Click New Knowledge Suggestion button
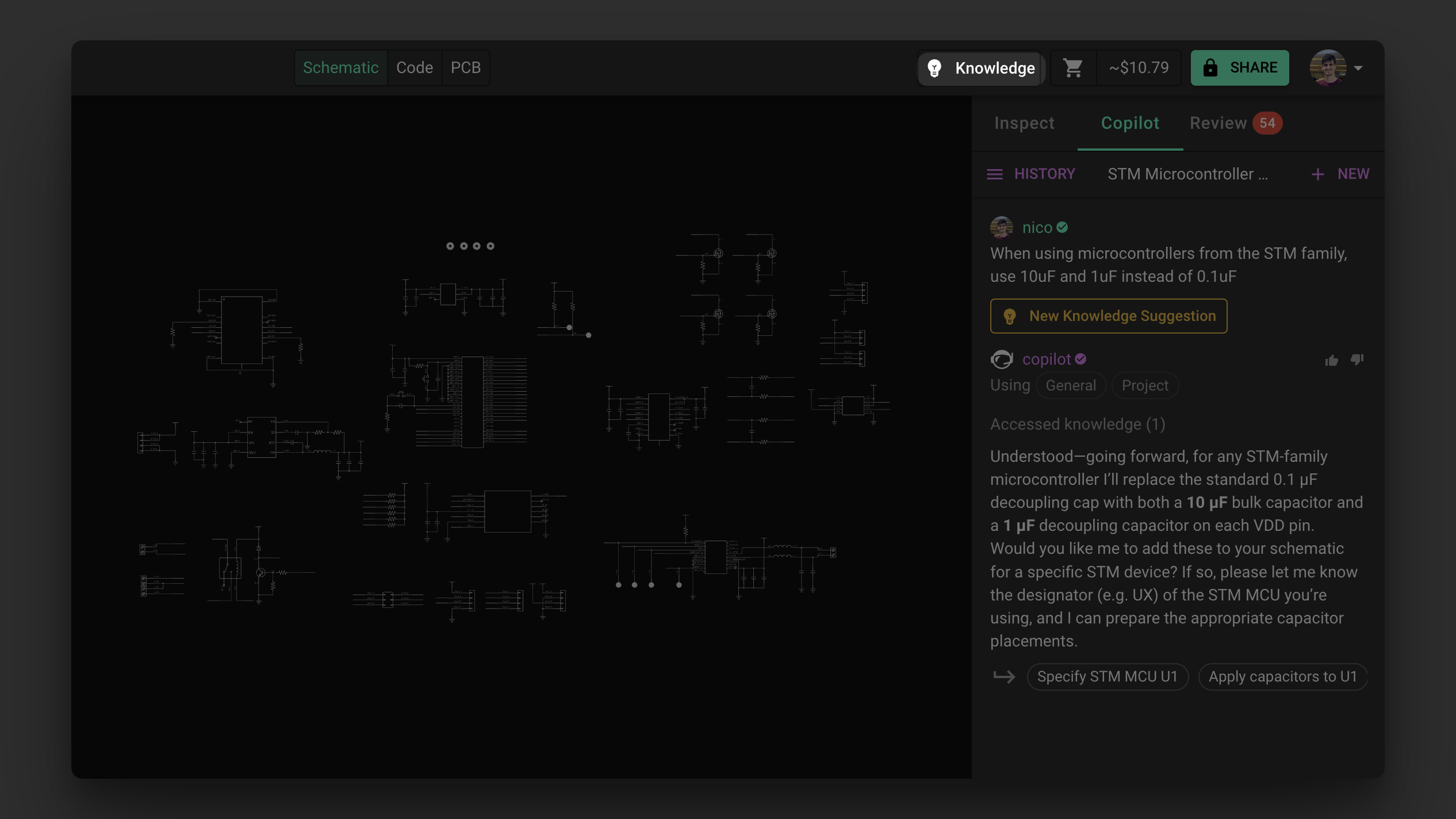This screenshot has height=819, width=1456. (x=1108, y=316)
